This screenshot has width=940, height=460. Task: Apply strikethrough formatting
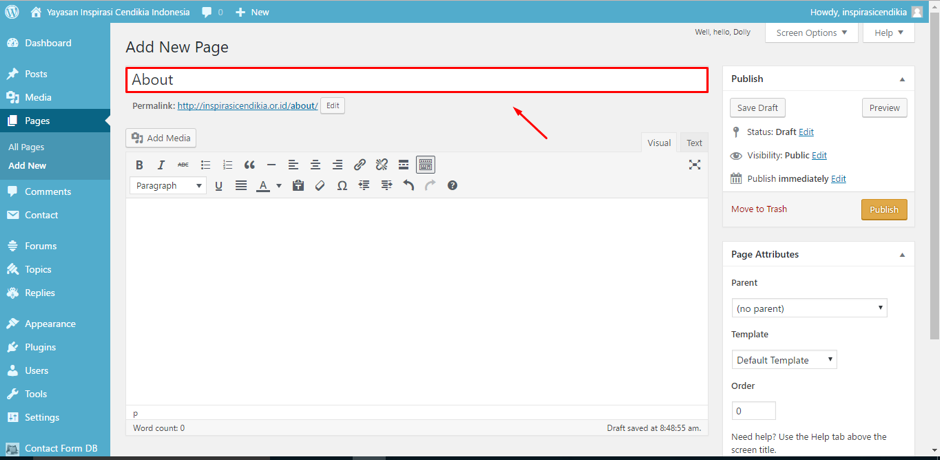tap(183, 165)
